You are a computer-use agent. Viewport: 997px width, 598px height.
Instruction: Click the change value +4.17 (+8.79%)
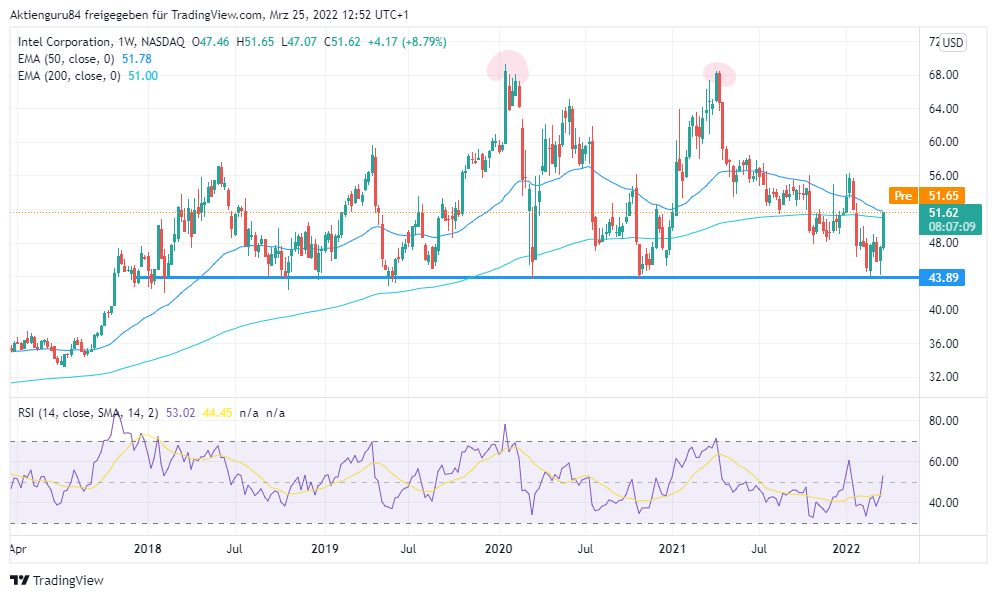click(x=407, y=42)
